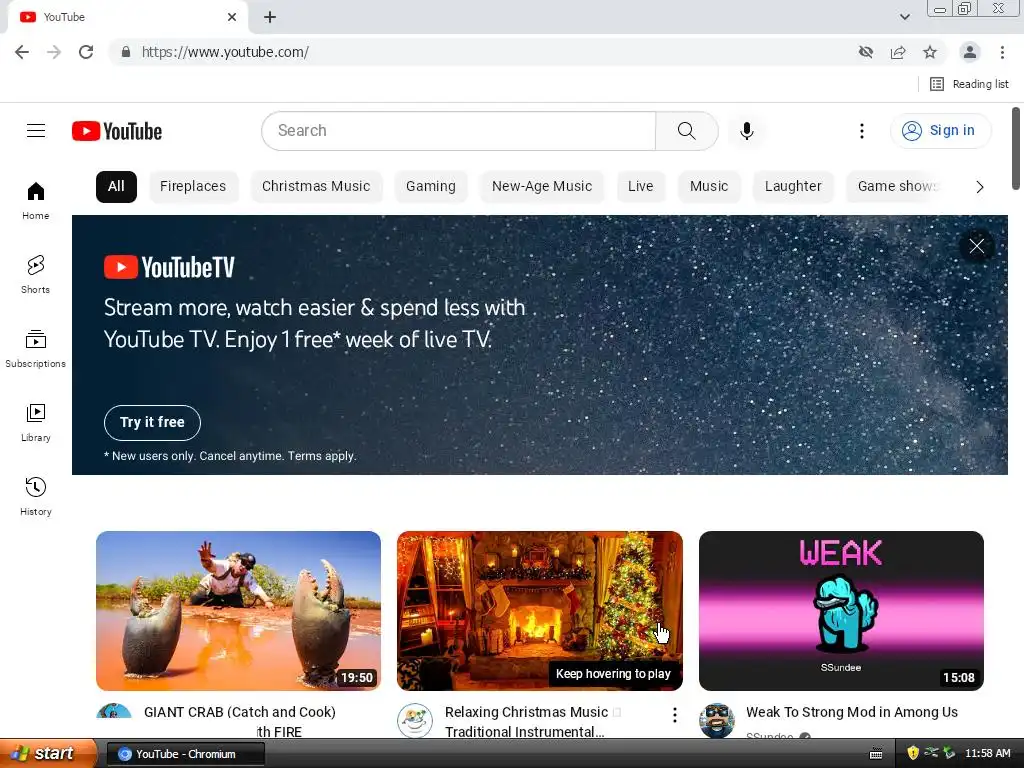Open GIANT CRAB (Catch and Cook) title

[240, 712]
